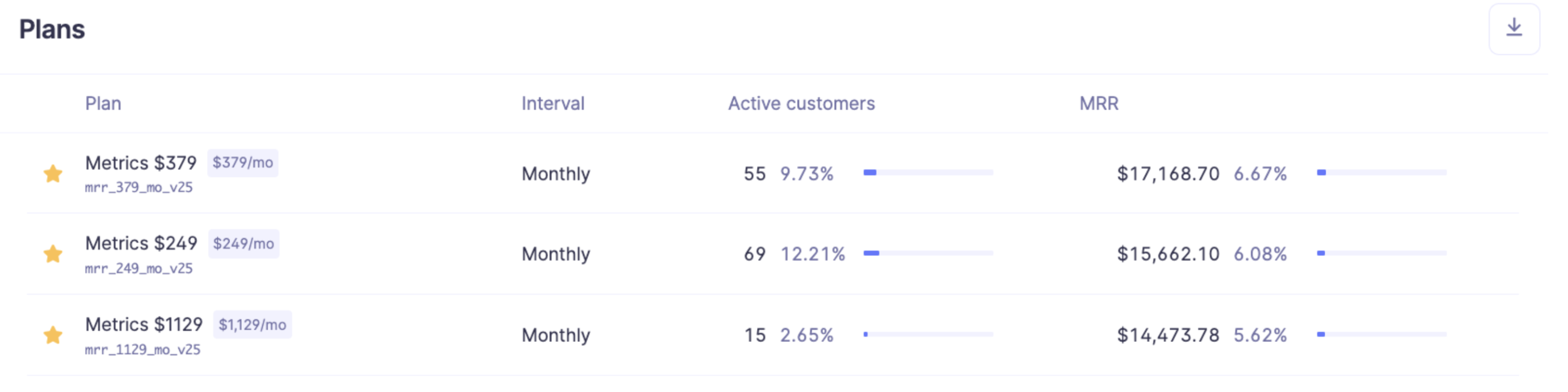Unstar the Metrics $379 plan
1568x392 pixels.
tap(53, 174)
